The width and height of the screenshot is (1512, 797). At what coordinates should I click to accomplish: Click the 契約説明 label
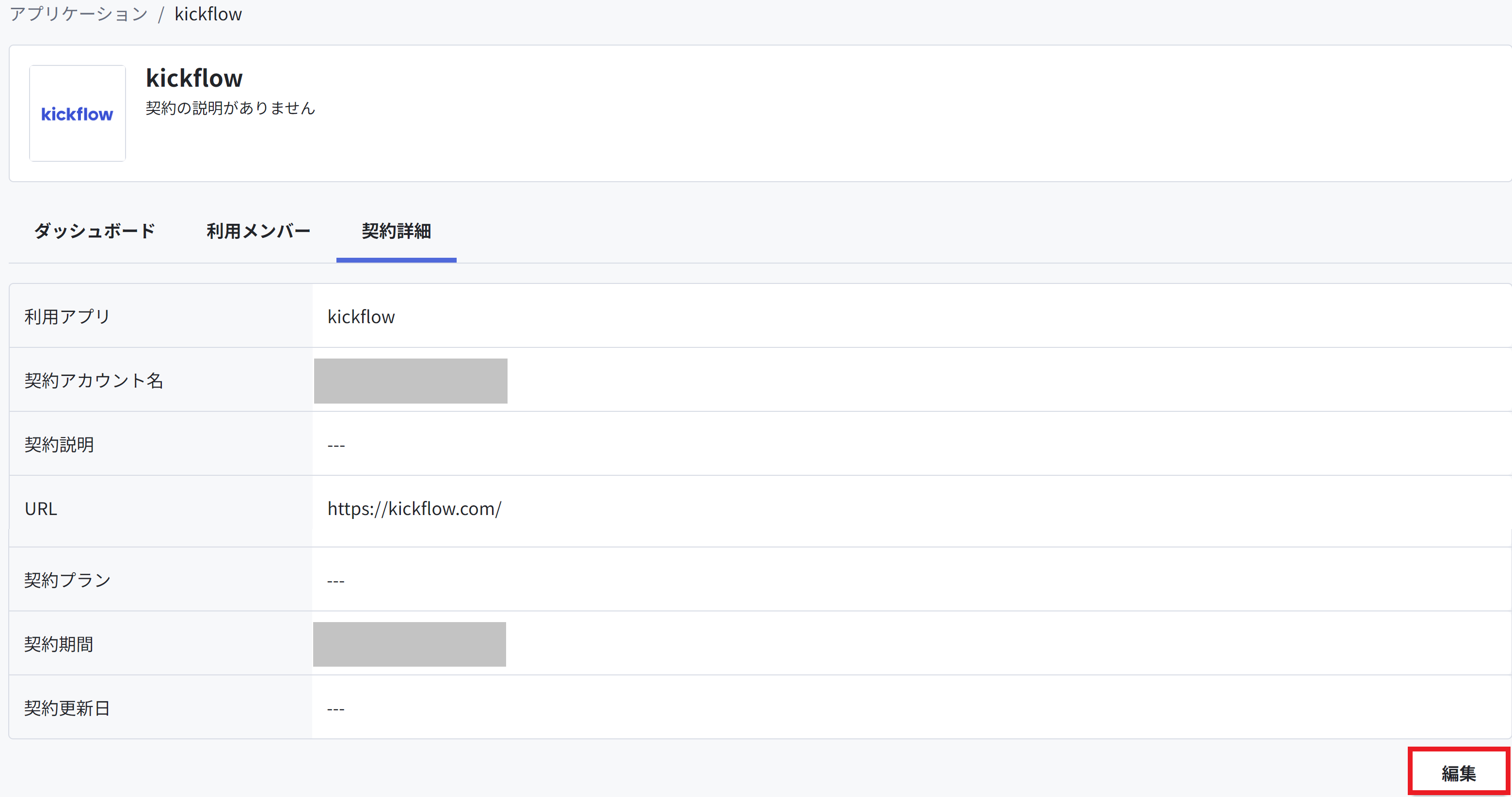[59, 445]
